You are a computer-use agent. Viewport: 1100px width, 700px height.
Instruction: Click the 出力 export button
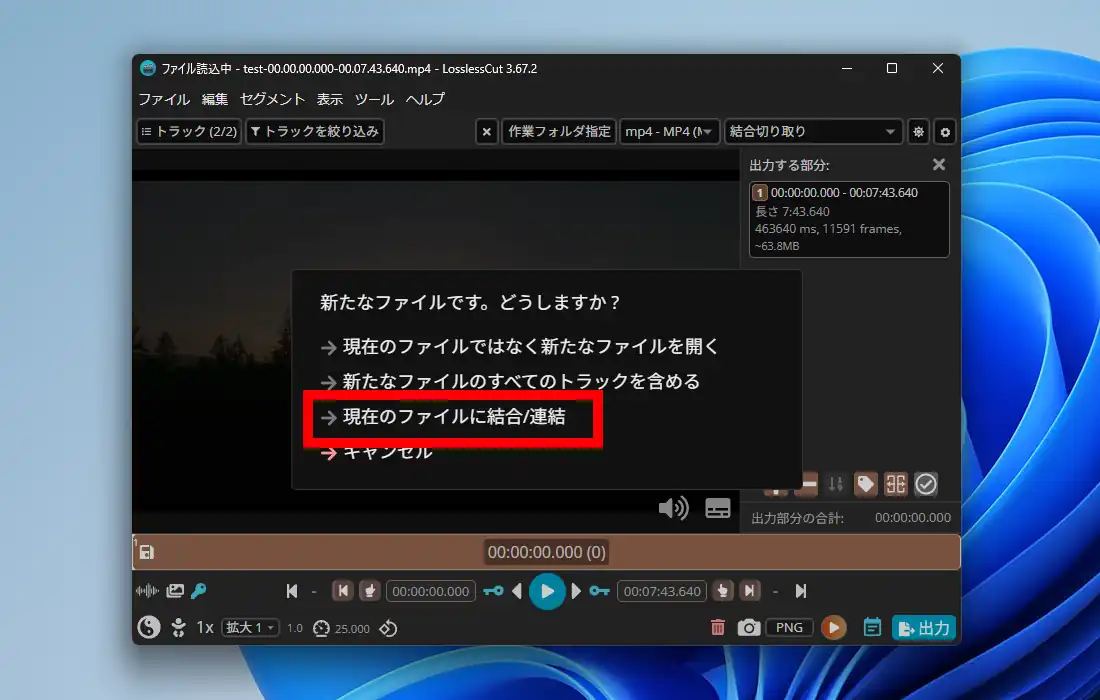pyautogui.click(x=923, y=628)
